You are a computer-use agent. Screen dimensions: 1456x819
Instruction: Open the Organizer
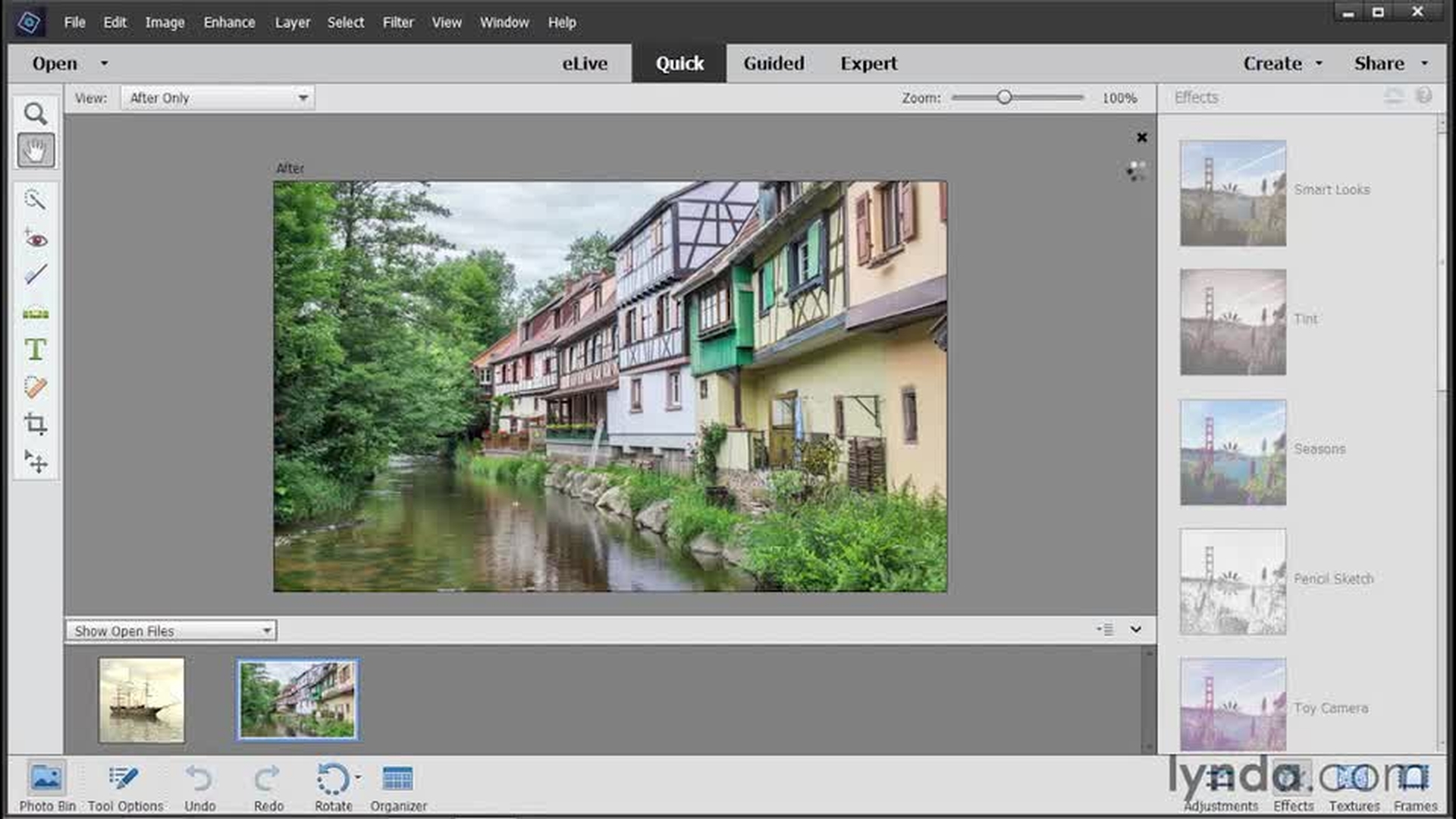(398, 787)
